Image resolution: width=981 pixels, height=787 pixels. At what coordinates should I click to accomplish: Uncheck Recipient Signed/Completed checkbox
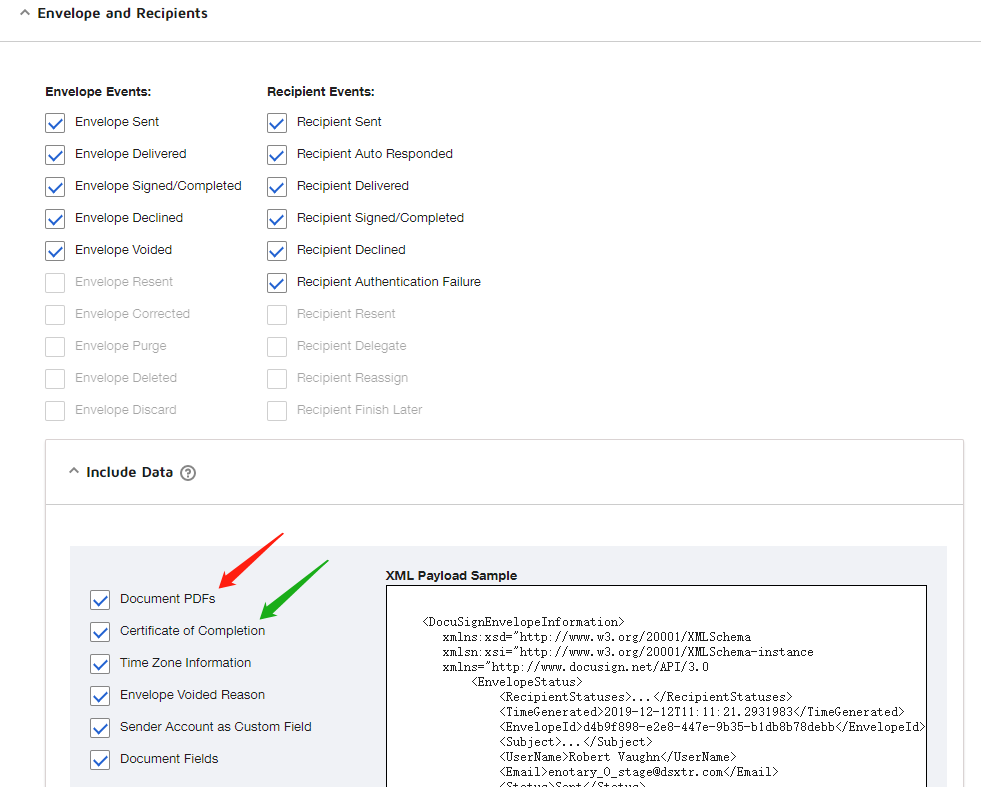[x=277, y=219]
